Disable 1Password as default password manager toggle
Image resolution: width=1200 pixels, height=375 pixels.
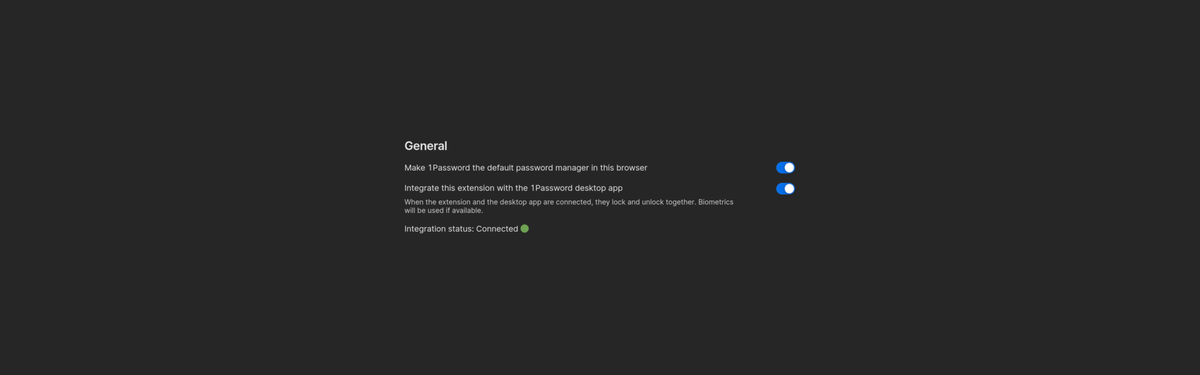(x=785, y=168)
